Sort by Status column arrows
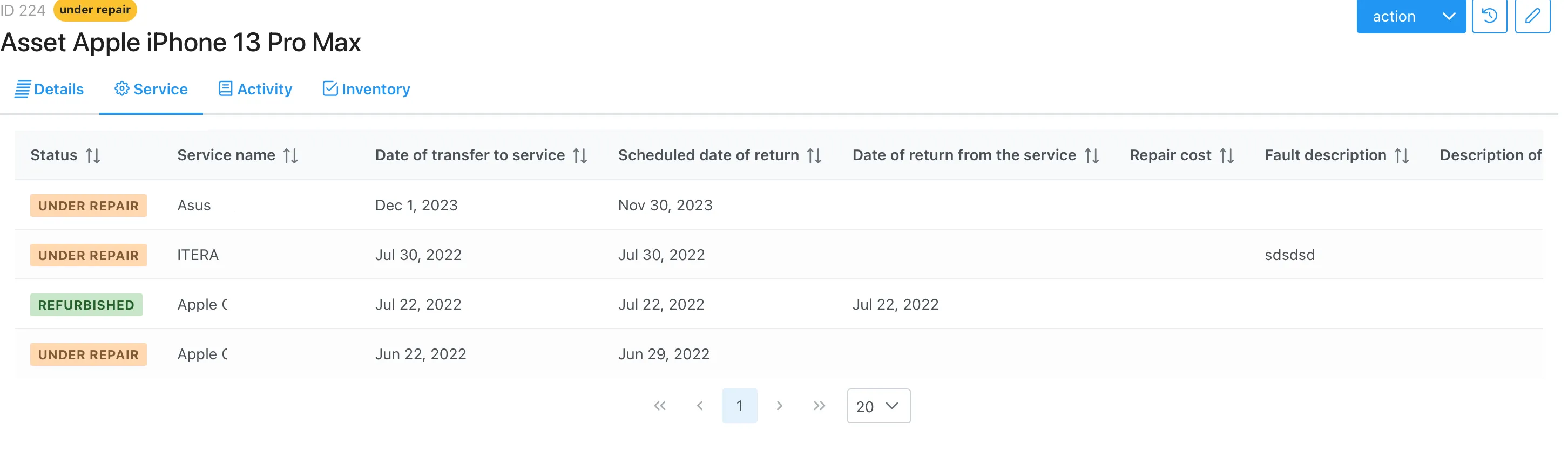The height and width of the screenshot is (451, 1568). pos(93,156)
